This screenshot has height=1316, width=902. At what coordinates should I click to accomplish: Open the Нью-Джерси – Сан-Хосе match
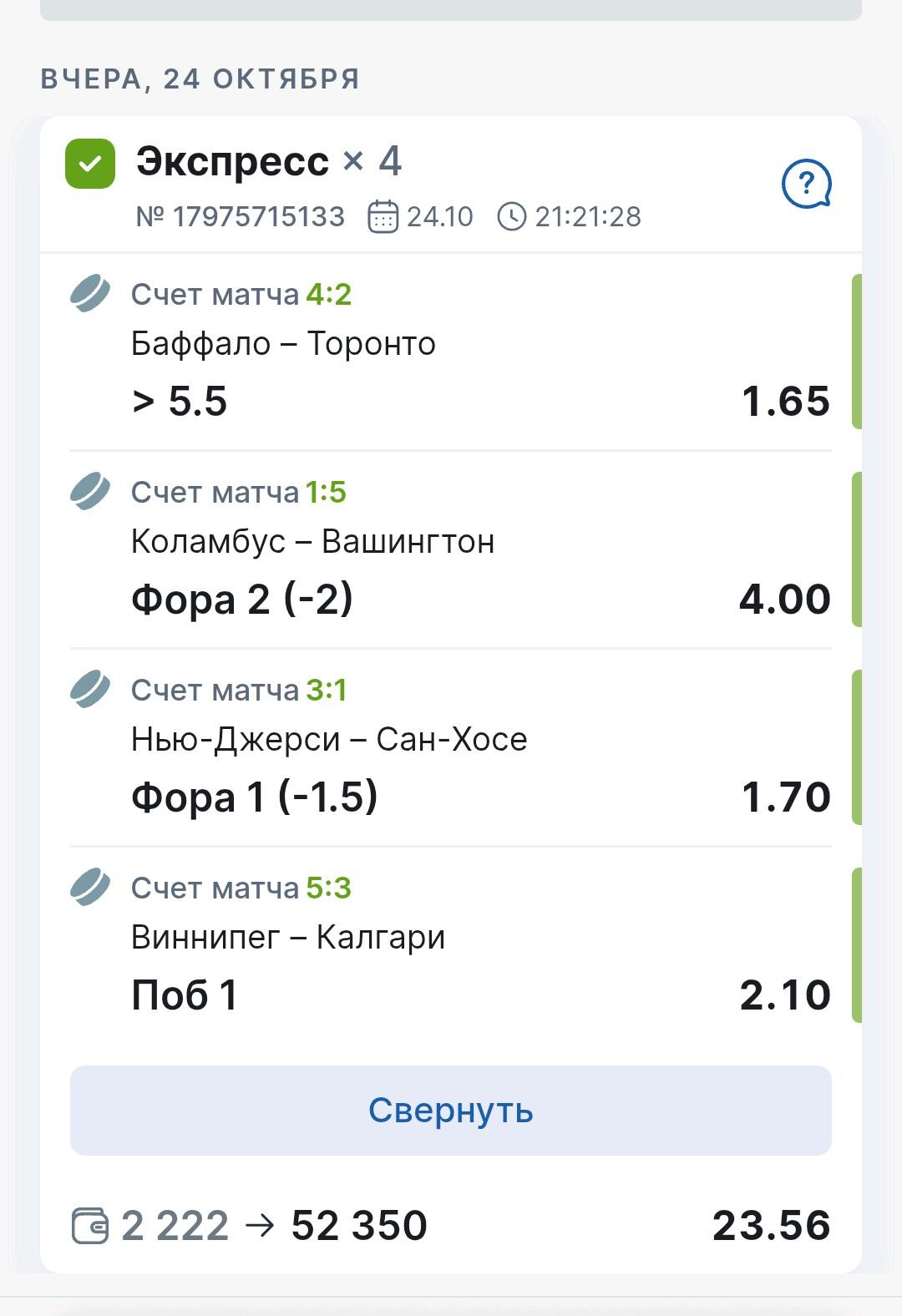pos(329,740)
